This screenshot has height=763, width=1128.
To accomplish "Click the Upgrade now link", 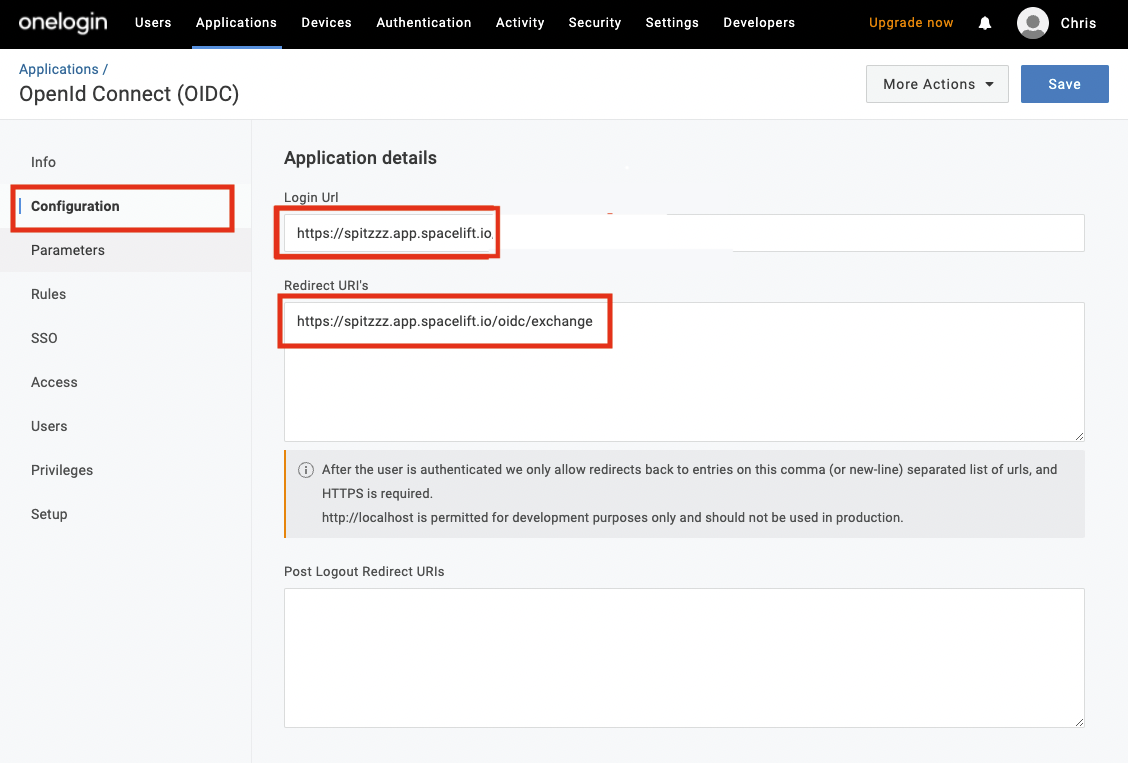I will click(x=910, y=22).
